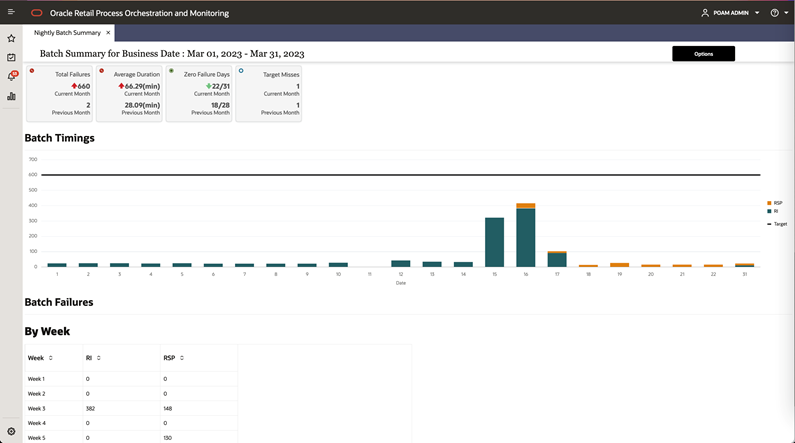795x443 pixels.
Task: Click the red status dot on Average Duration
Action: (x=102, y=71)
